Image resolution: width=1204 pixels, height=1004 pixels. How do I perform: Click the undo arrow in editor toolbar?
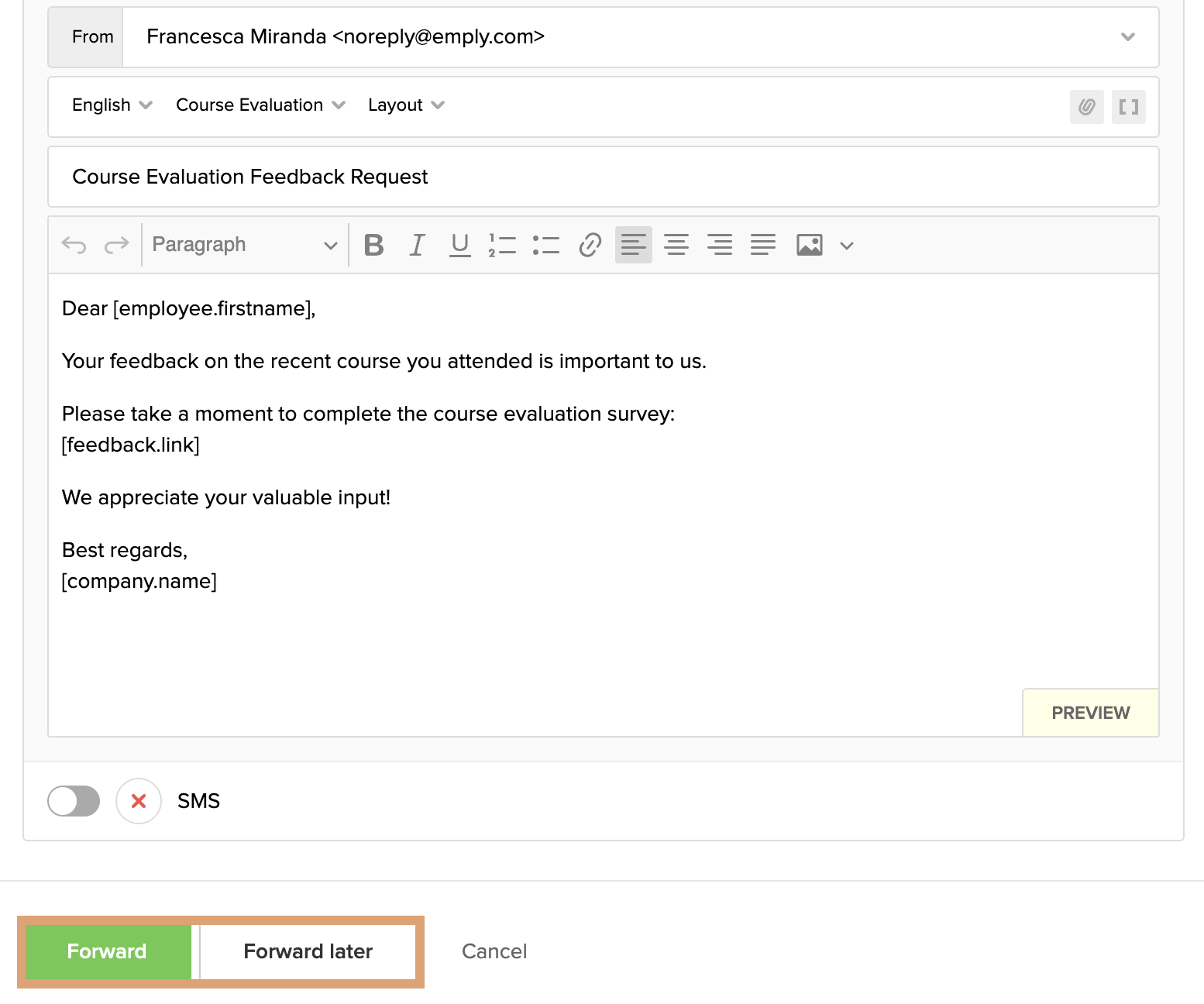tap(74, 246)
